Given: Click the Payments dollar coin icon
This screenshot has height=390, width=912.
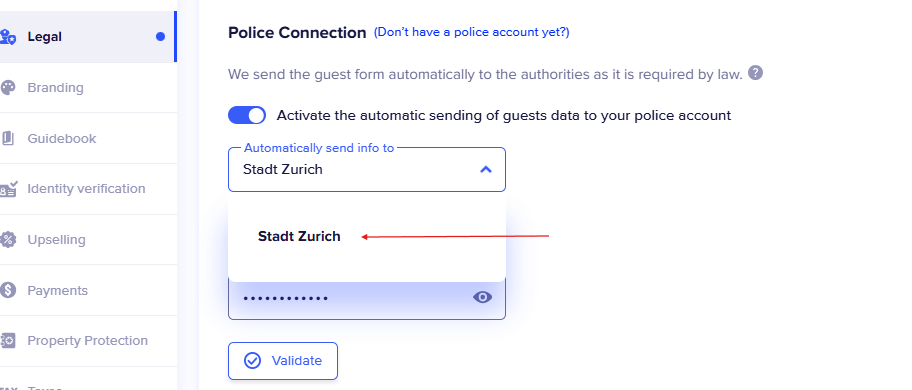Looking at the screenshot, I should [8, 290].
